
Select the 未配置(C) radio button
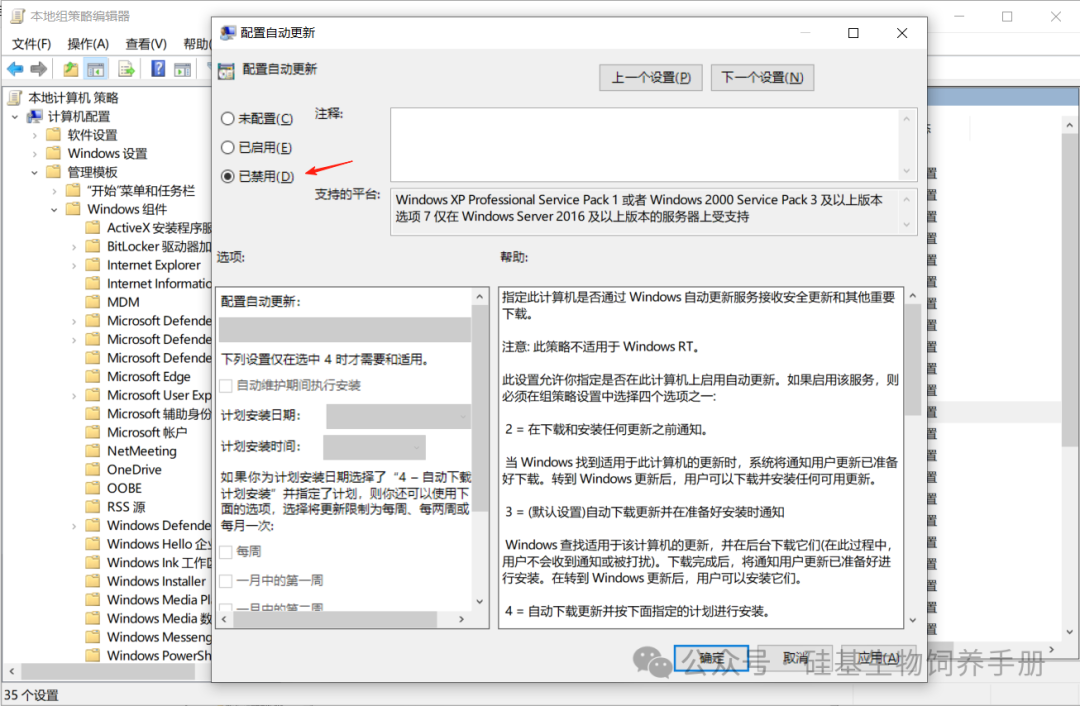pos(227,118)
